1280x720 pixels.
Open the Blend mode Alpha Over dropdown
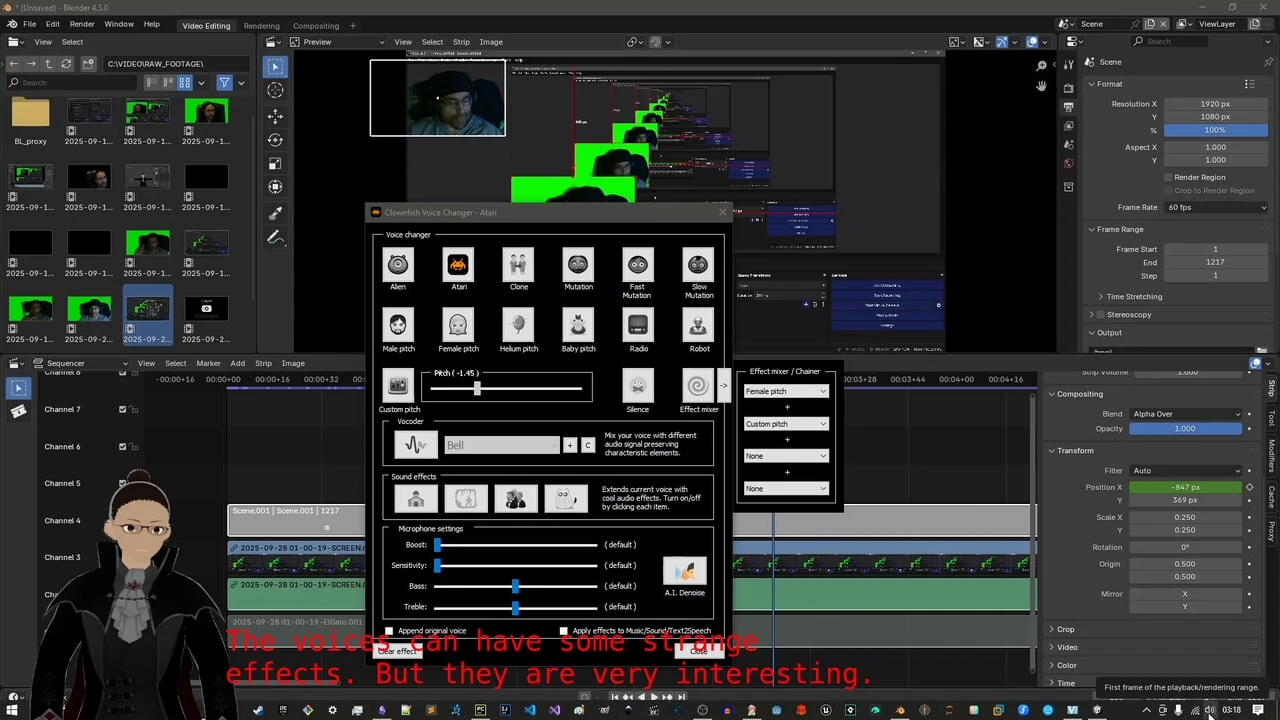click(1185, 414)
